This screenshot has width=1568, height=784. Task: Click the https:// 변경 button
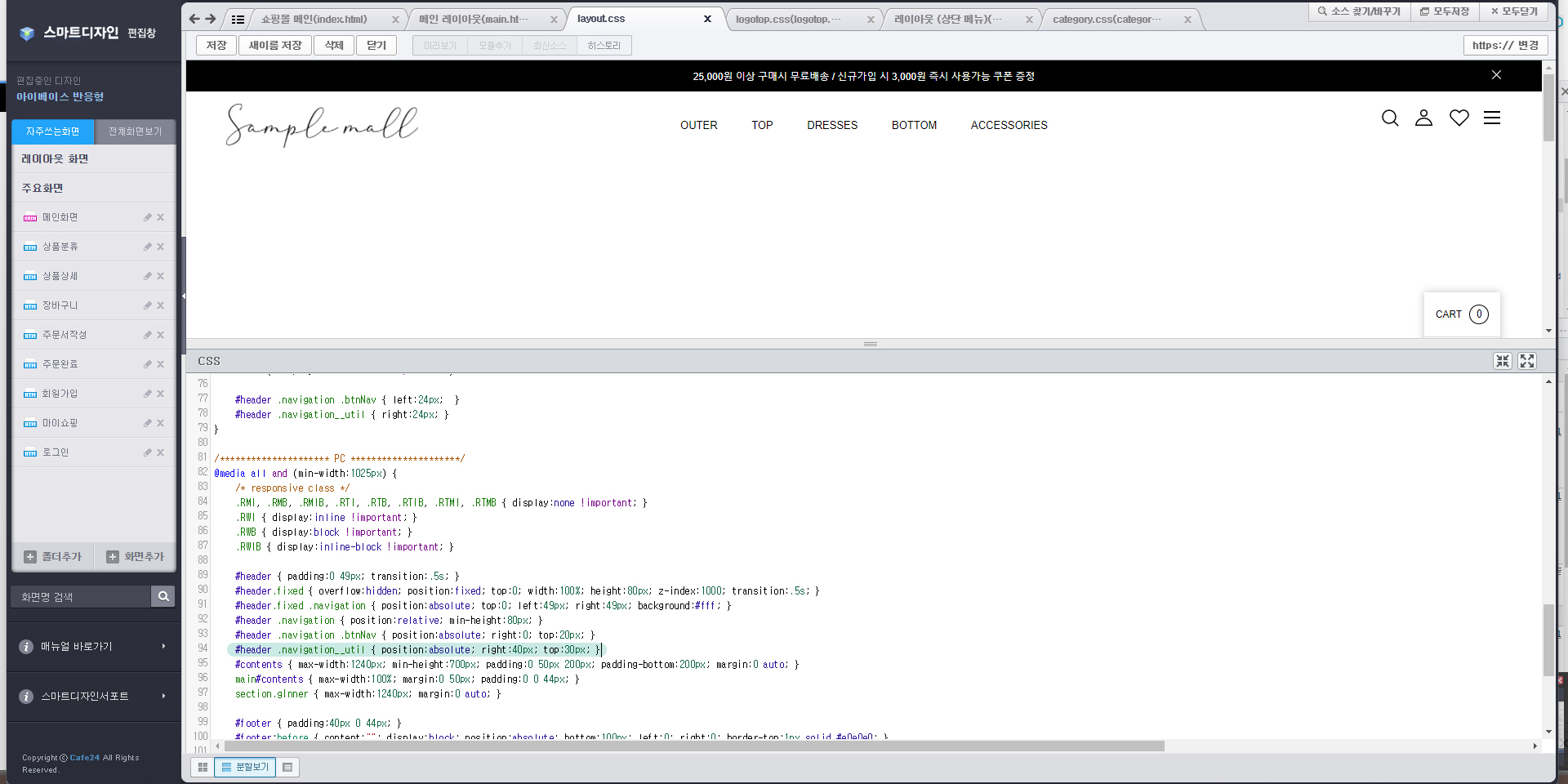1506,46
